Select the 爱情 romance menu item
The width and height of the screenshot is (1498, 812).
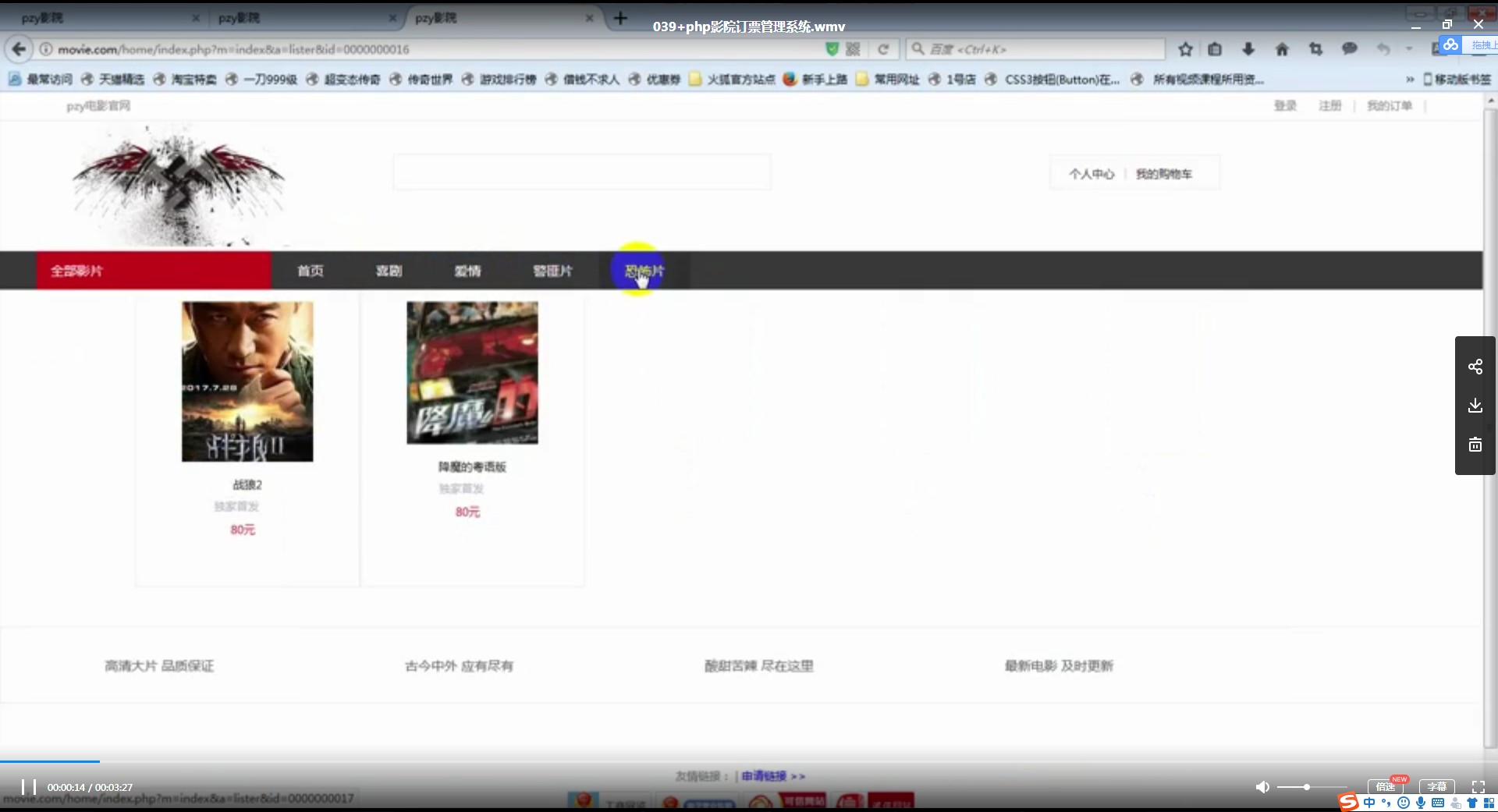(468, 271)
